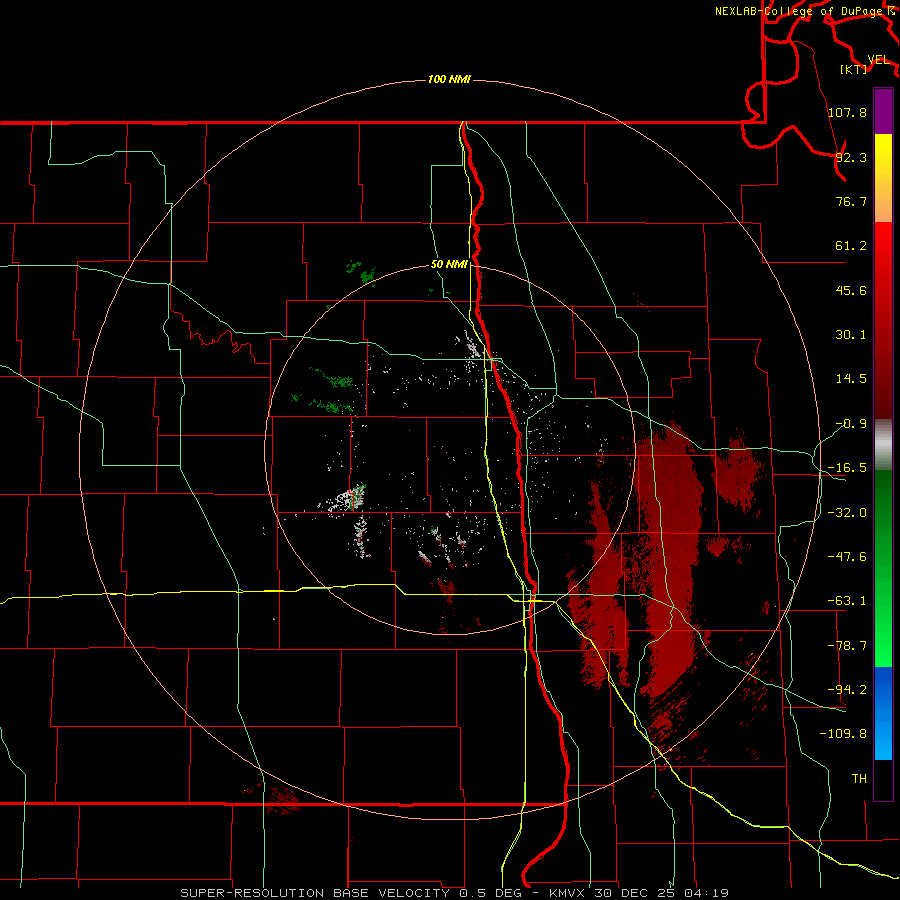The width and height of the screenshot is (900, 900).
Task: Click the -16.5 scale value
Action: point(847,468)
